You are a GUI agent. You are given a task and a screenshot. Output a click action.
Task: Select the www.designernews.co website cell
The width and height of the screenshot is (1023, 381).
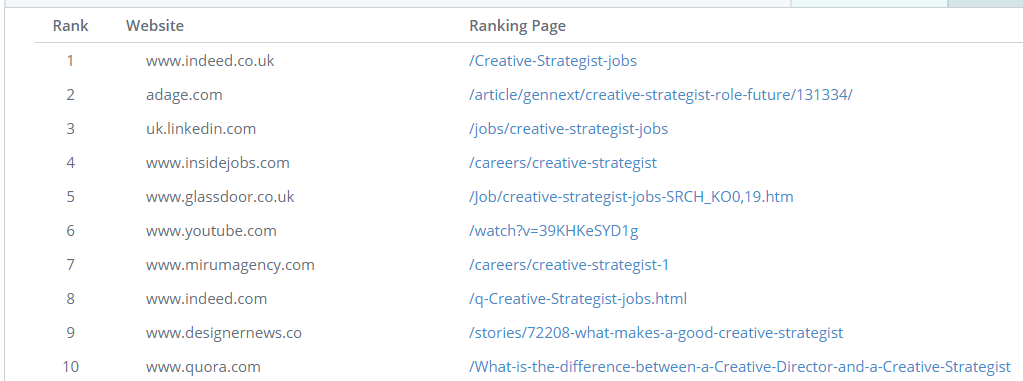[224, 333]
